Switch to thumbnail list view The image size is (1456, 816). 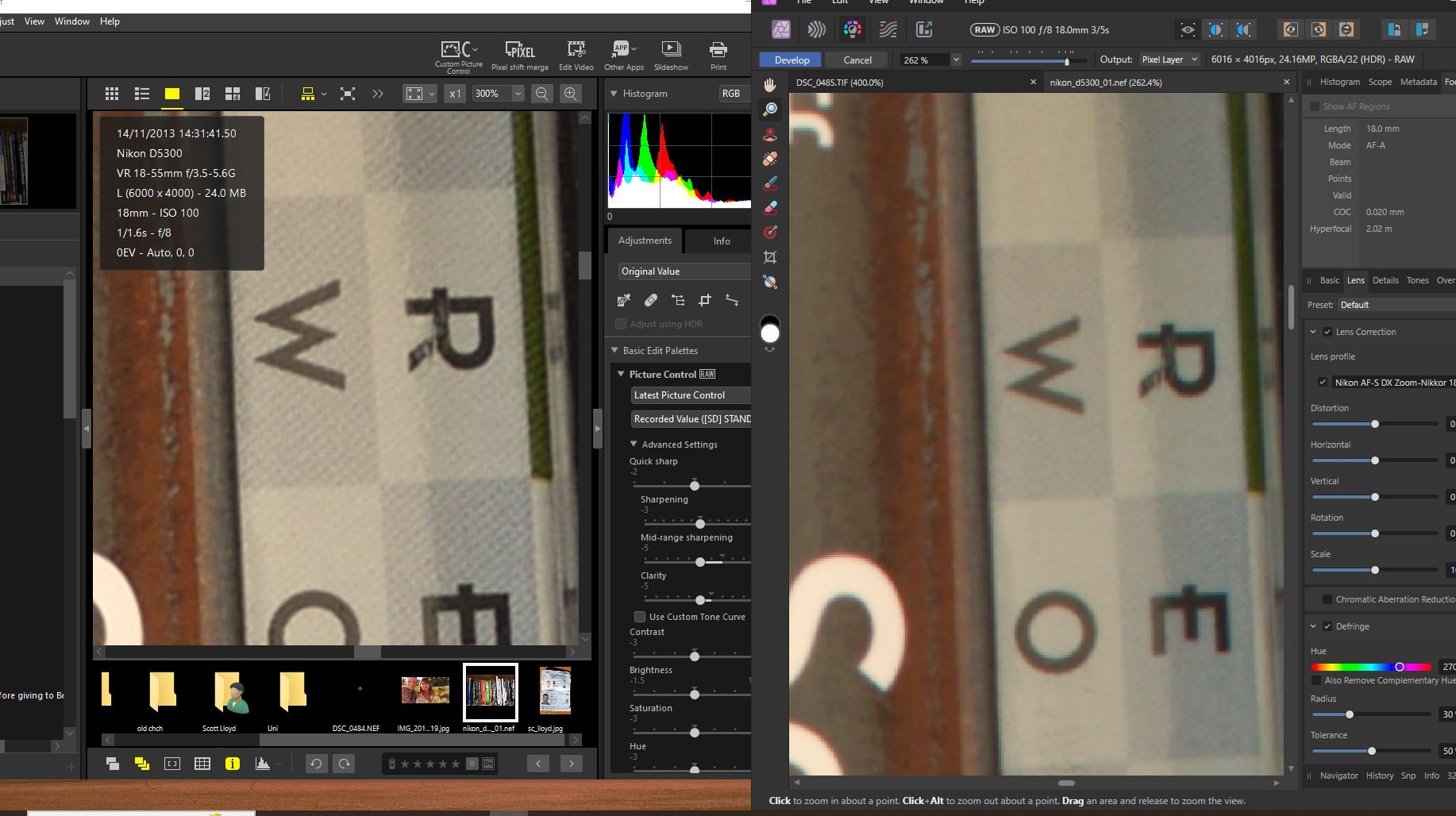[x=142, y=94]
